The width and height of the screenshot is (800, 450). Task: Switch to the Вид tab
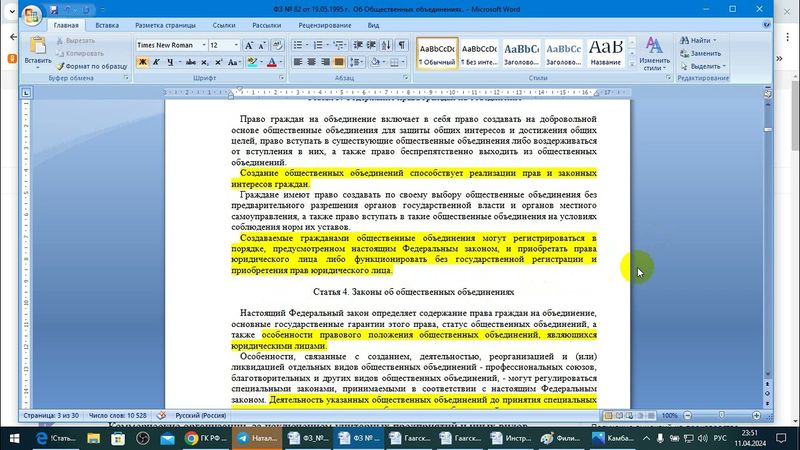tap(373, 25)
